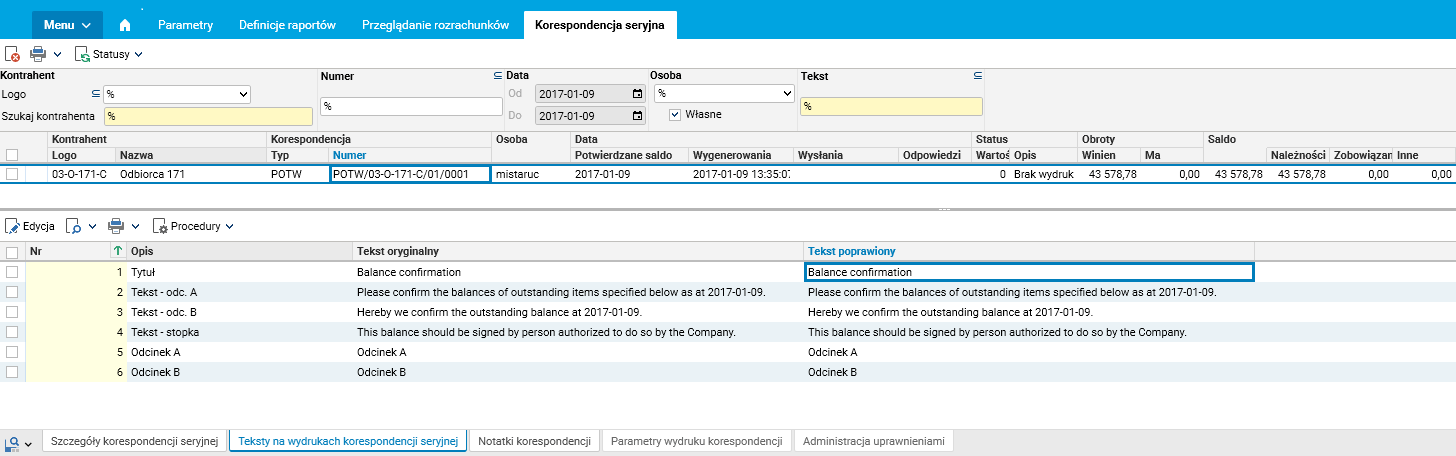Click the Szukaj kontrahenta input field
Image resolution: width=1456 pixels, height=456 pixels.
coord(208,116)
